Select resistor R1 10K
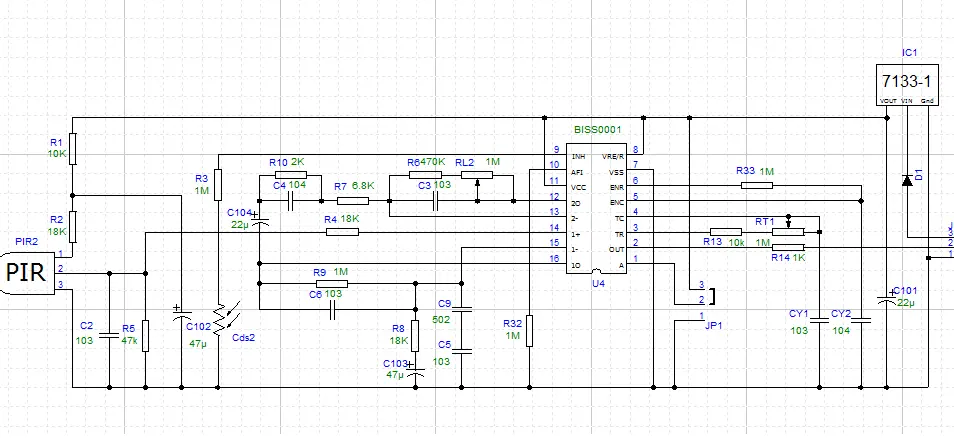This screenshot has width=954, height=438. [x=72, y=149]
